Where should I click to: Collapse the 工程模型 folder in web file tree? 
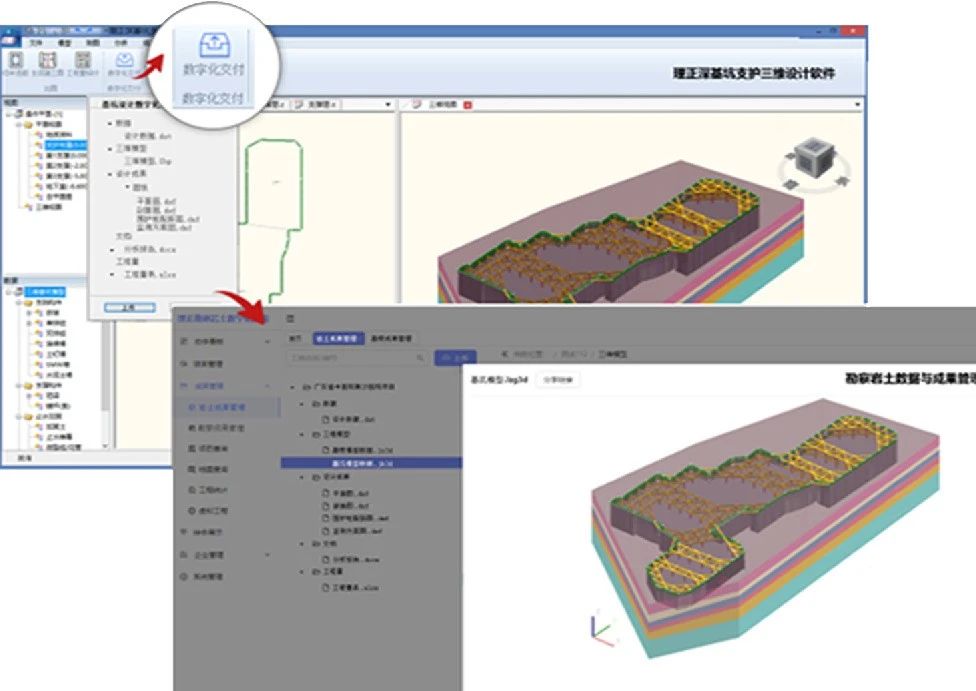(302, 435)
